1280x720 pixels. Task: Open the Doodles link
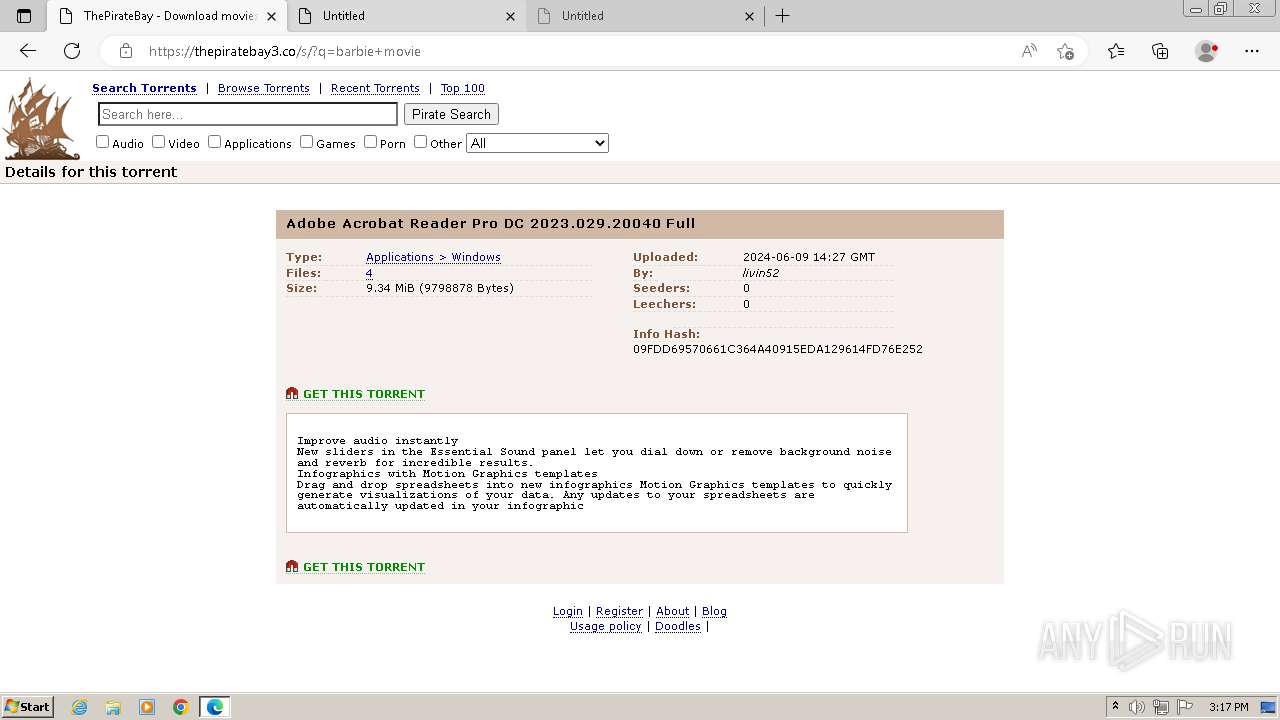pyautogui.click(x=678, y=626)
